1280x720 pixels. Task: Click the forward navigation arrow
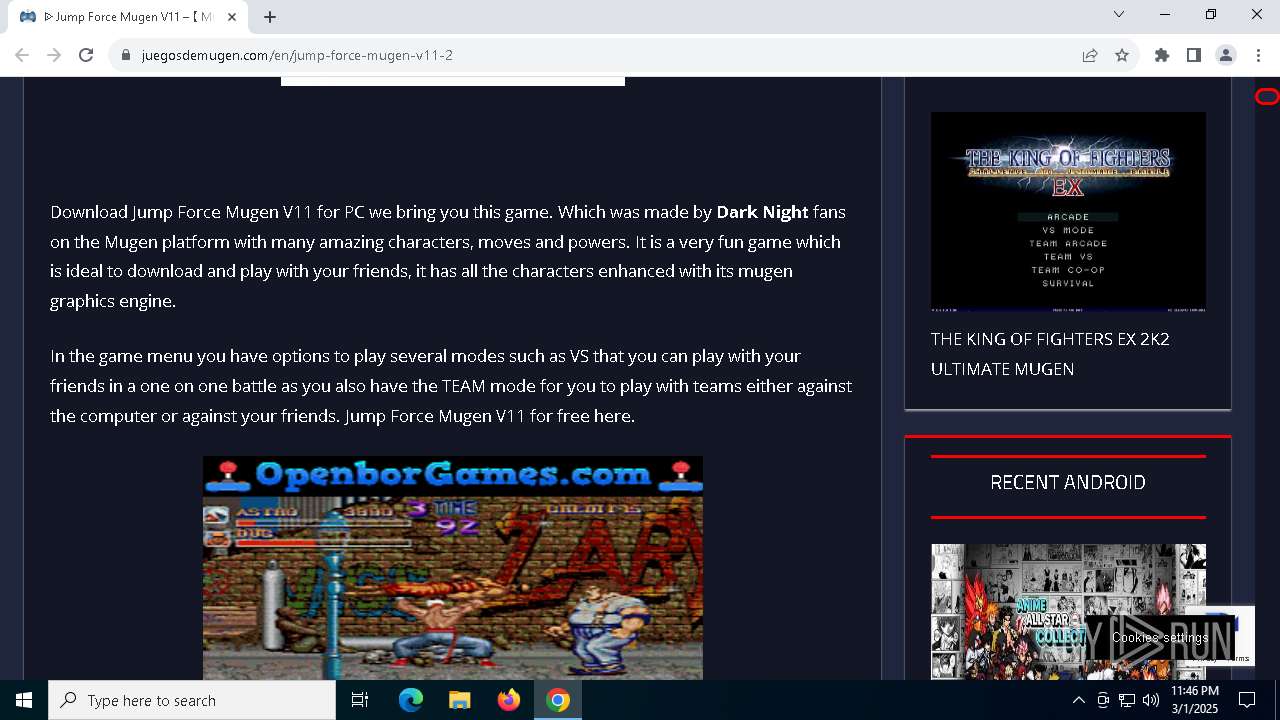(54, 55)
